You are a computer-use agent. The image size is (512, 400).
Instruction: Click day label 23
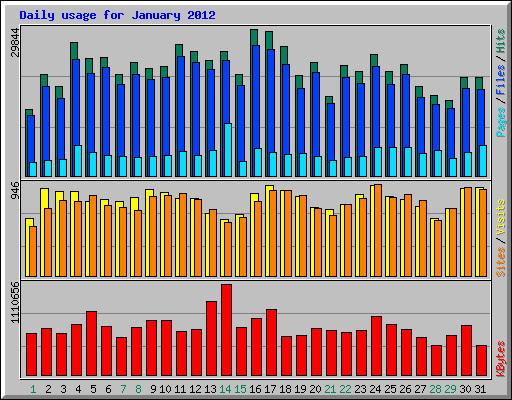360,389
